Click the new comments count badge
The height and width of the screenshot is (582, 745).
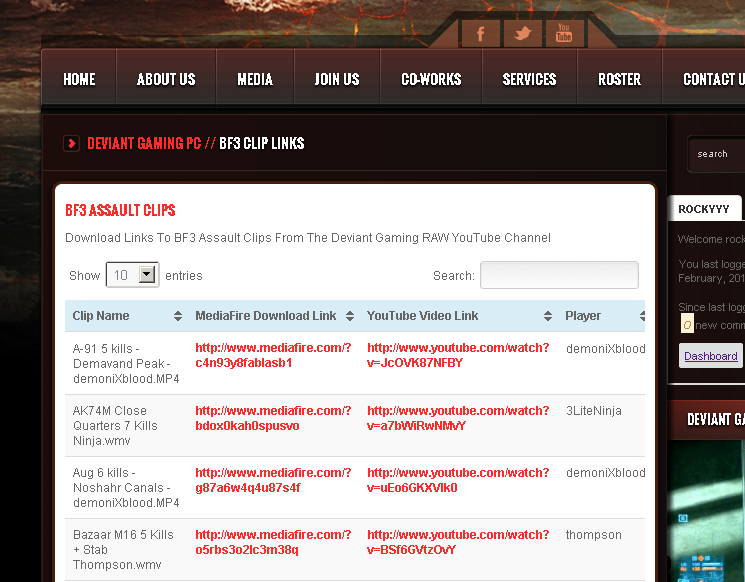[x=687, y=323]
